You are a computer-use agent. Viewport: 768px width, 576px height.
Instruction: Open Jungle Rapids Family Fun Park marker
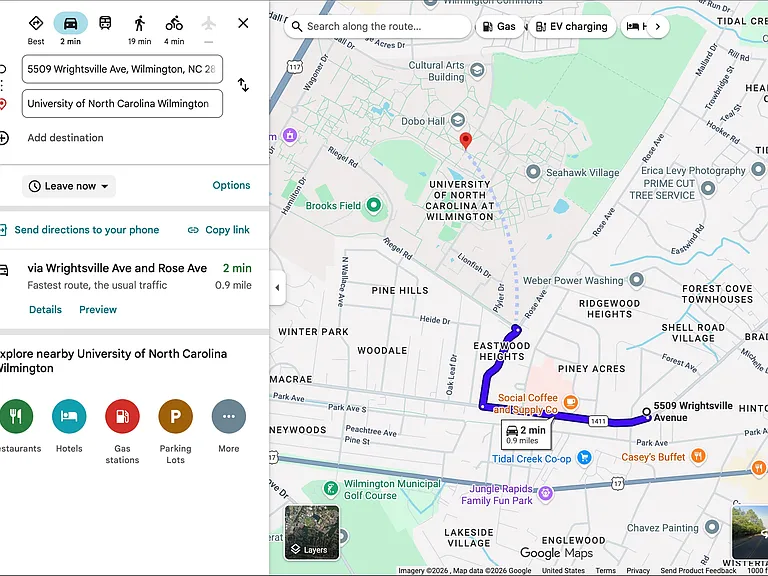click(545, 493)
